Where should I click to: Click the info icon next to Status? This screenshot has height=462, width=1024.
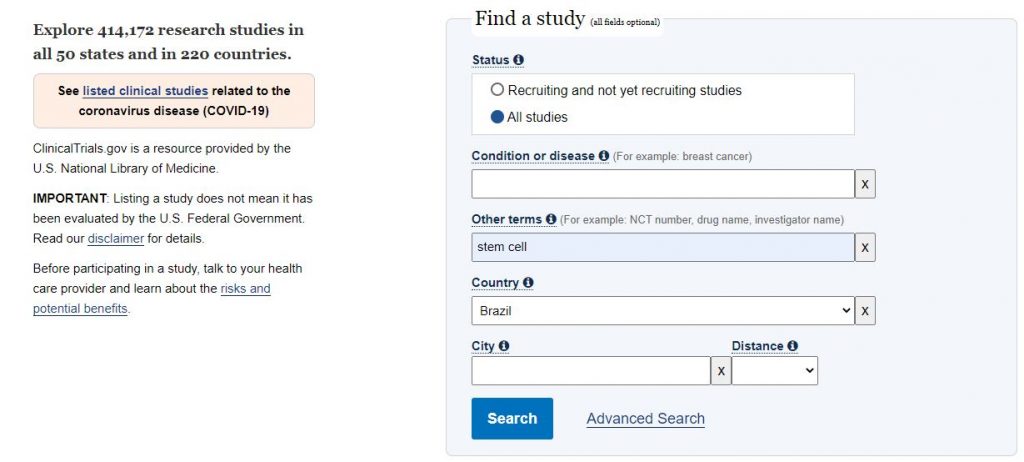[519, 60]
